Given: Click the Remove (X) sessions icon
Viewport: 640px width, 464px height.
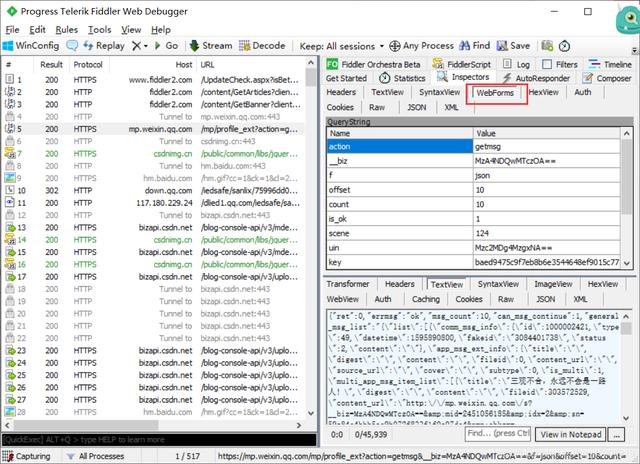Looking at the screenshot, I should click(x=136, y=46).
